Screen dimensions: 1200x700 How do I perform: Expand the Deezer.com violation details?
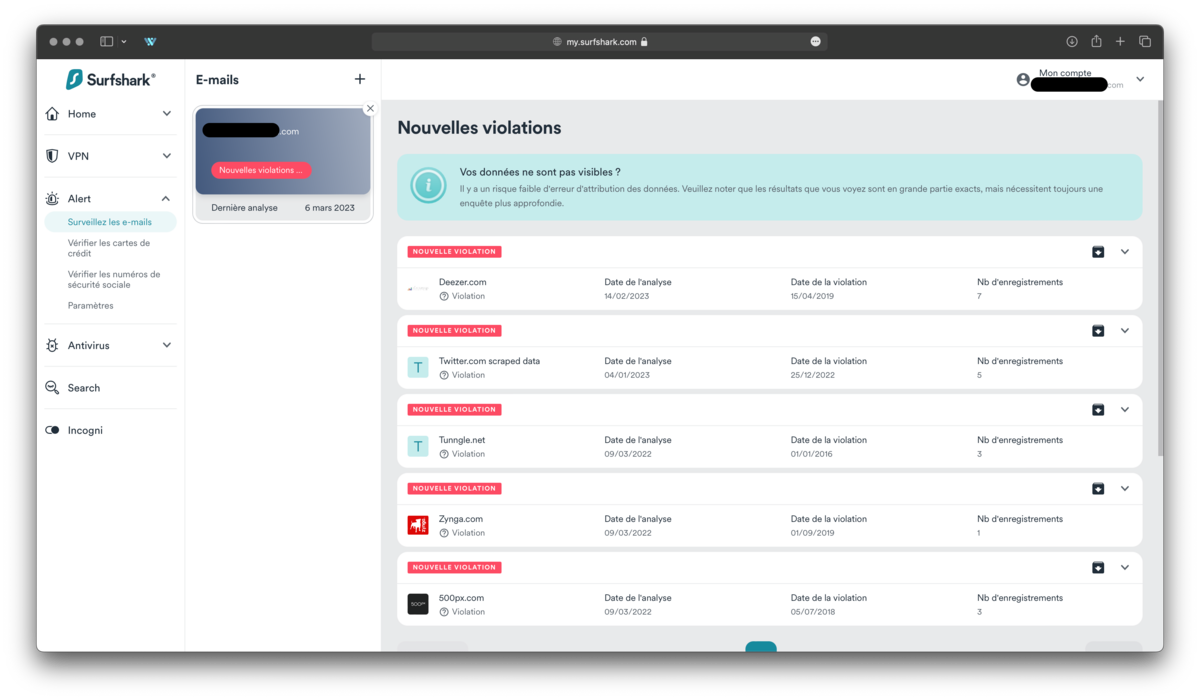pyautogui.click(x=1125, y=252)
